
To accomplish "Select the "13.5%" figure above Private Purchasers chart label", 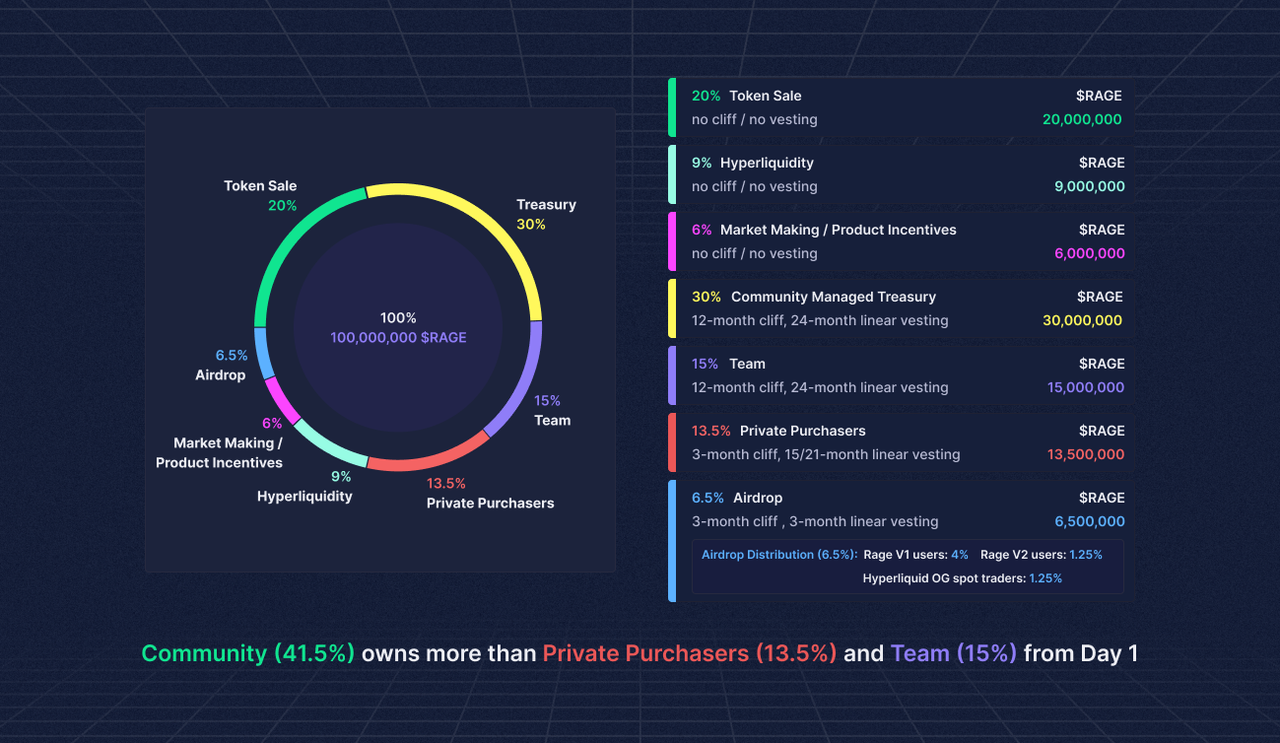I will click(x=446, y=483).
